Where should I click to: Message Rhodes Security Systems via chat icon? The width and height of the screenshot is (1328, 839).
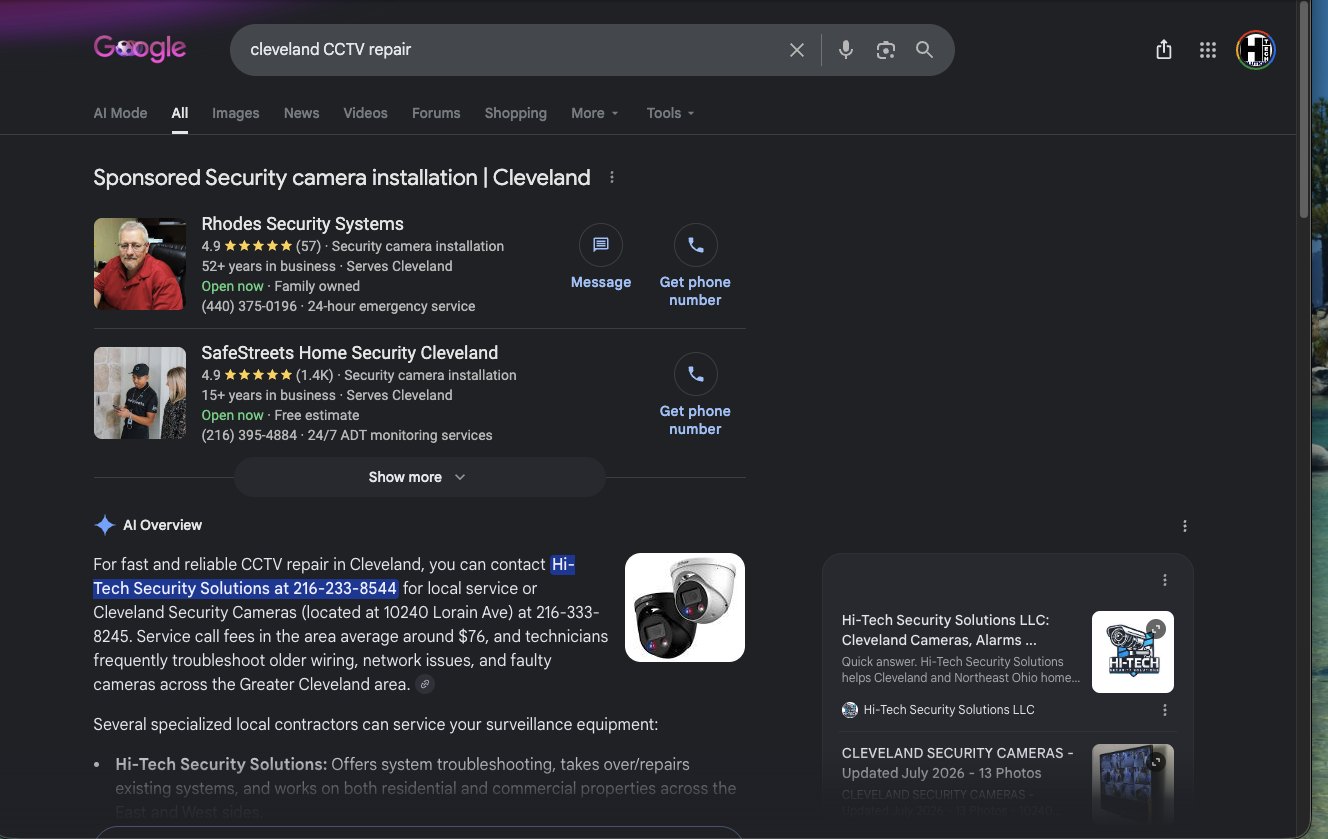(x=601, y=244)
